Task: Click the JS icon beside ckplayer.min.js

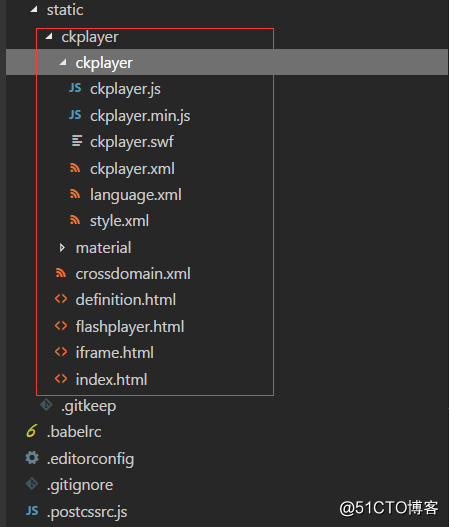Action: click(x=75, y=115)
